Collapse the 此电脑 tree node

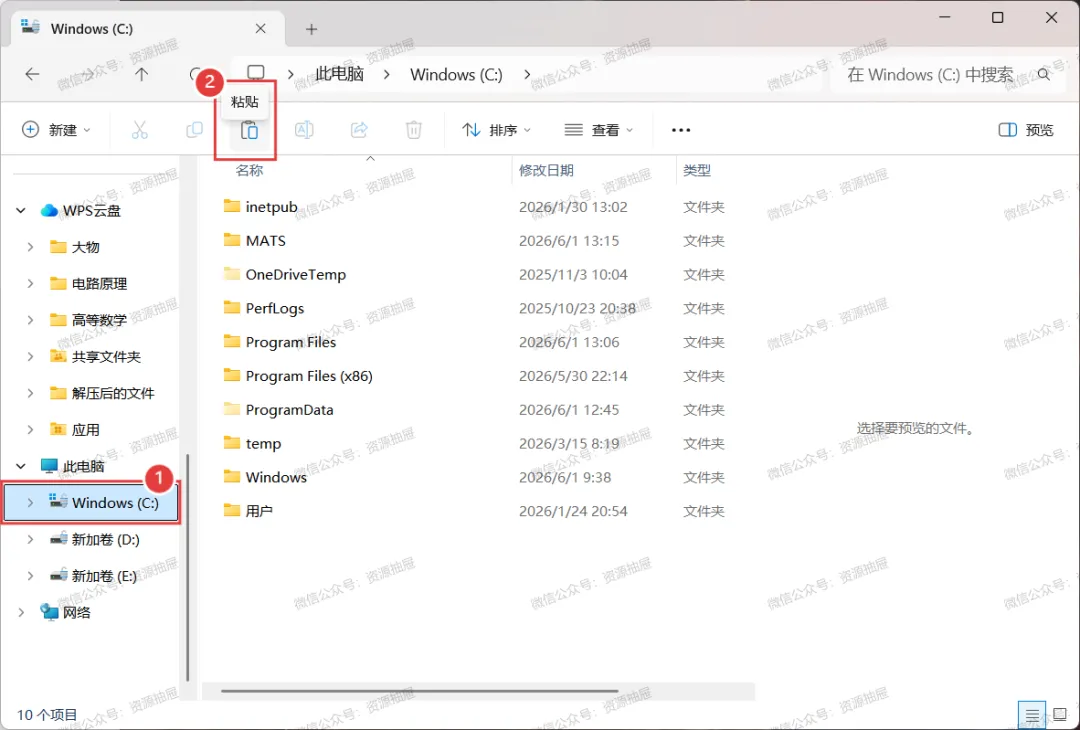[21, 466]
